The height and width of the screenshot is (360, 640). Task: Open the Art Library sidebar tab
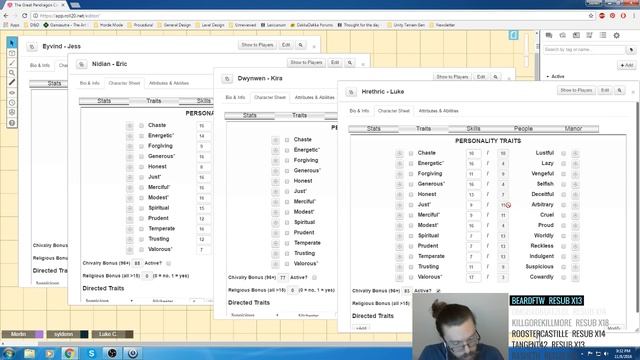click(x=562, y=36)
